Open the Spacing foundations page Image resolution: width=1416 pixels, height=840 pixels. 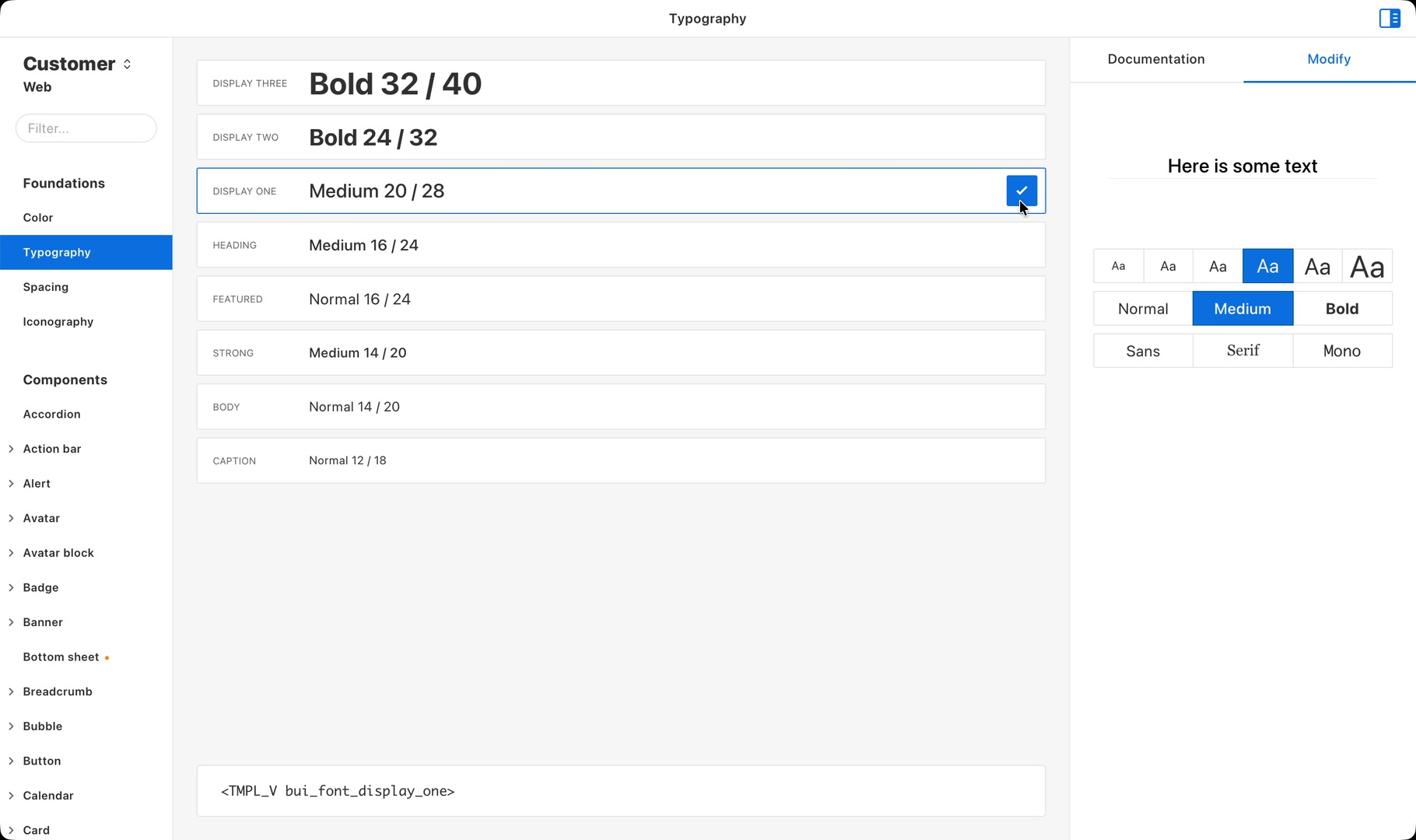click(x=86, y=287)
